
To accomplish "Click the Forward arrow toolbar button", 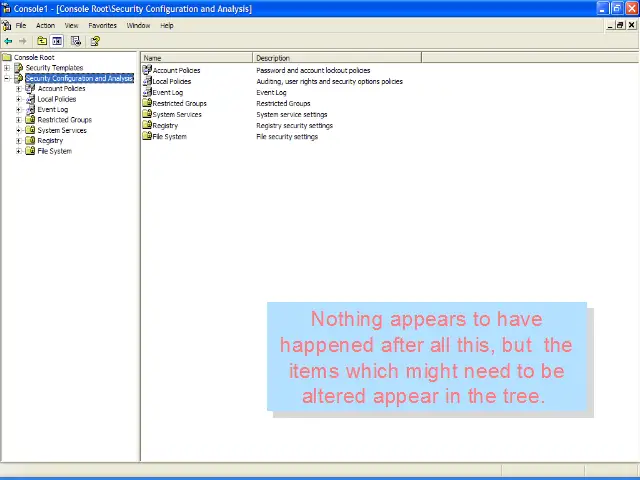I will tap(22, 41).
